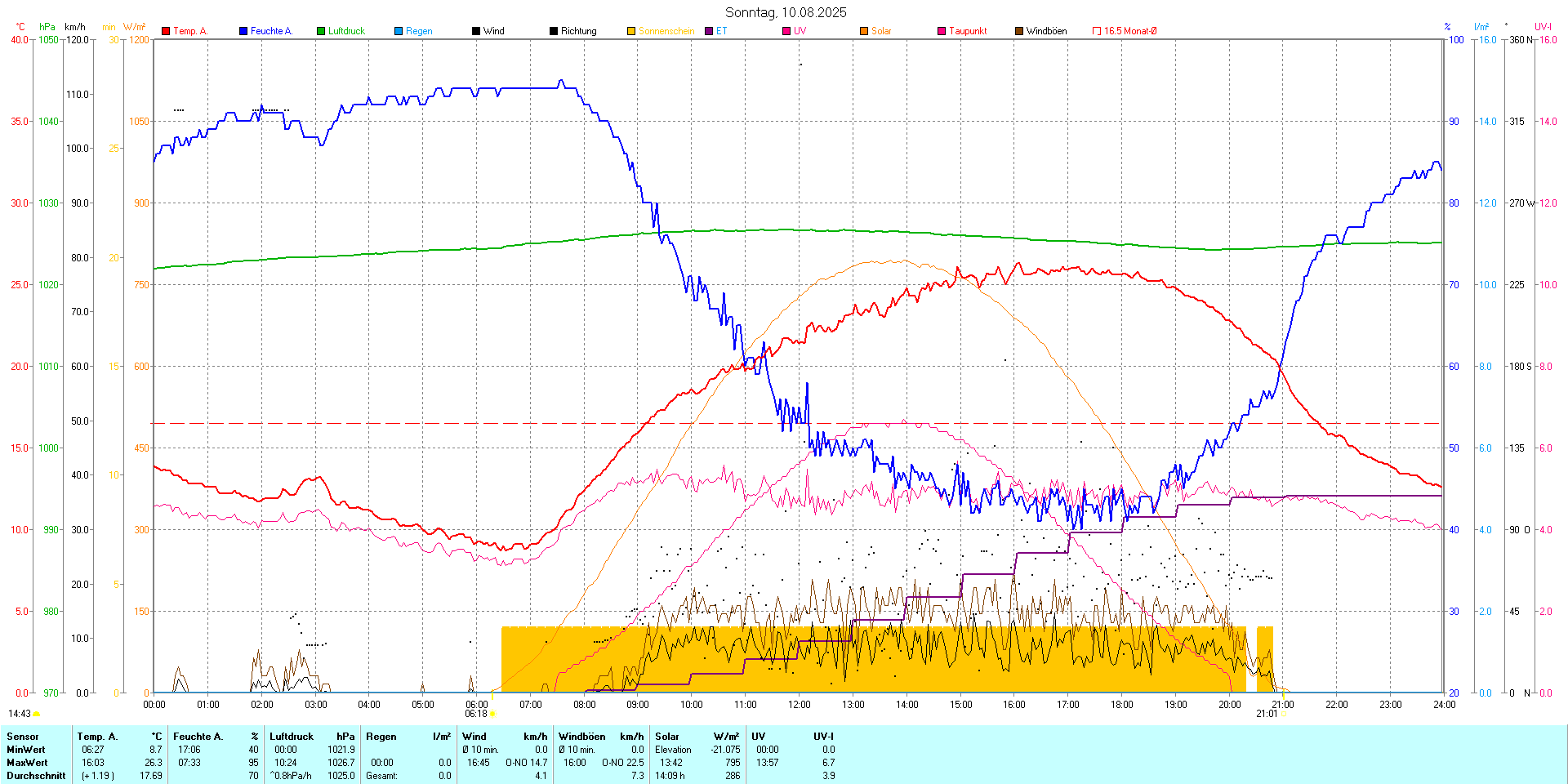Click the brown Windböen legend square
Screen dimensions: 1568x784
point(1019,31)
